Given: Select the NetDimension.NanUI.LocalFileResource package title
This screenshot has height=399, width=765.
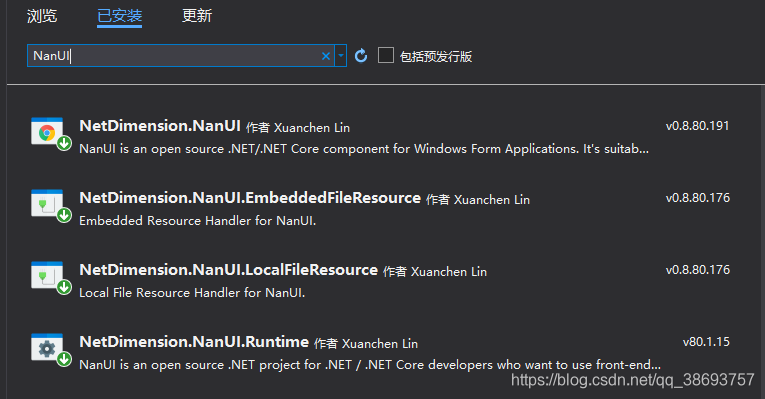Looking at the screenshot, I should click(228, 270).
